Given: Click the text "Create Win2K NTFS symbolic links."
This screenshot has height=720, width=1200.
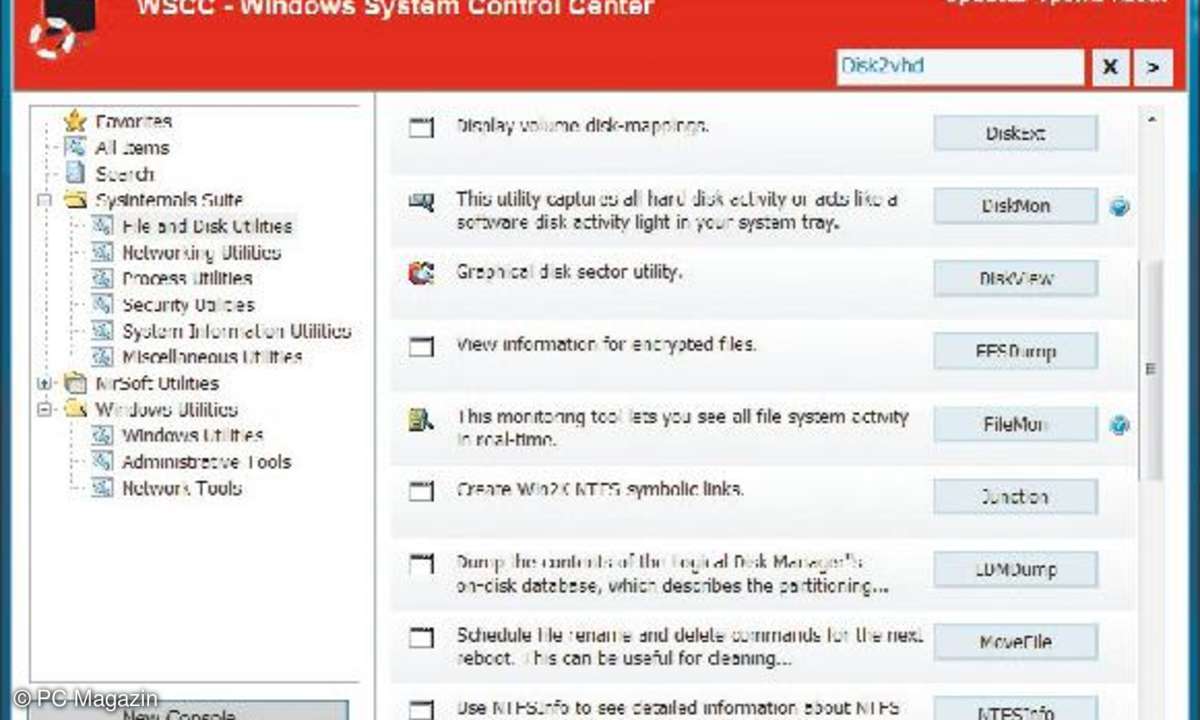Looking at the screenshot, I should pyautogui.click(x=600, y=490).
